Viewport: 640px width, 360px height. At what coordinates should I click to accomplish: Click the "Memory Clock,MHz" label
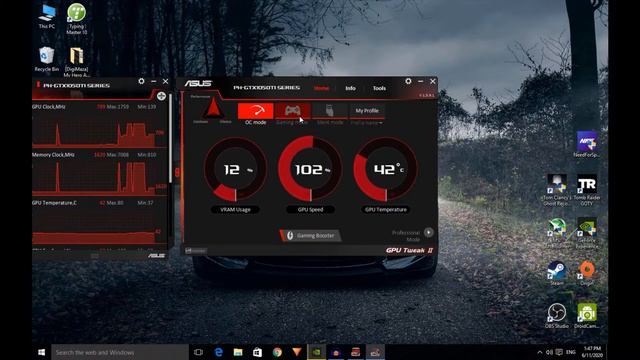click(x=53, y=155)
